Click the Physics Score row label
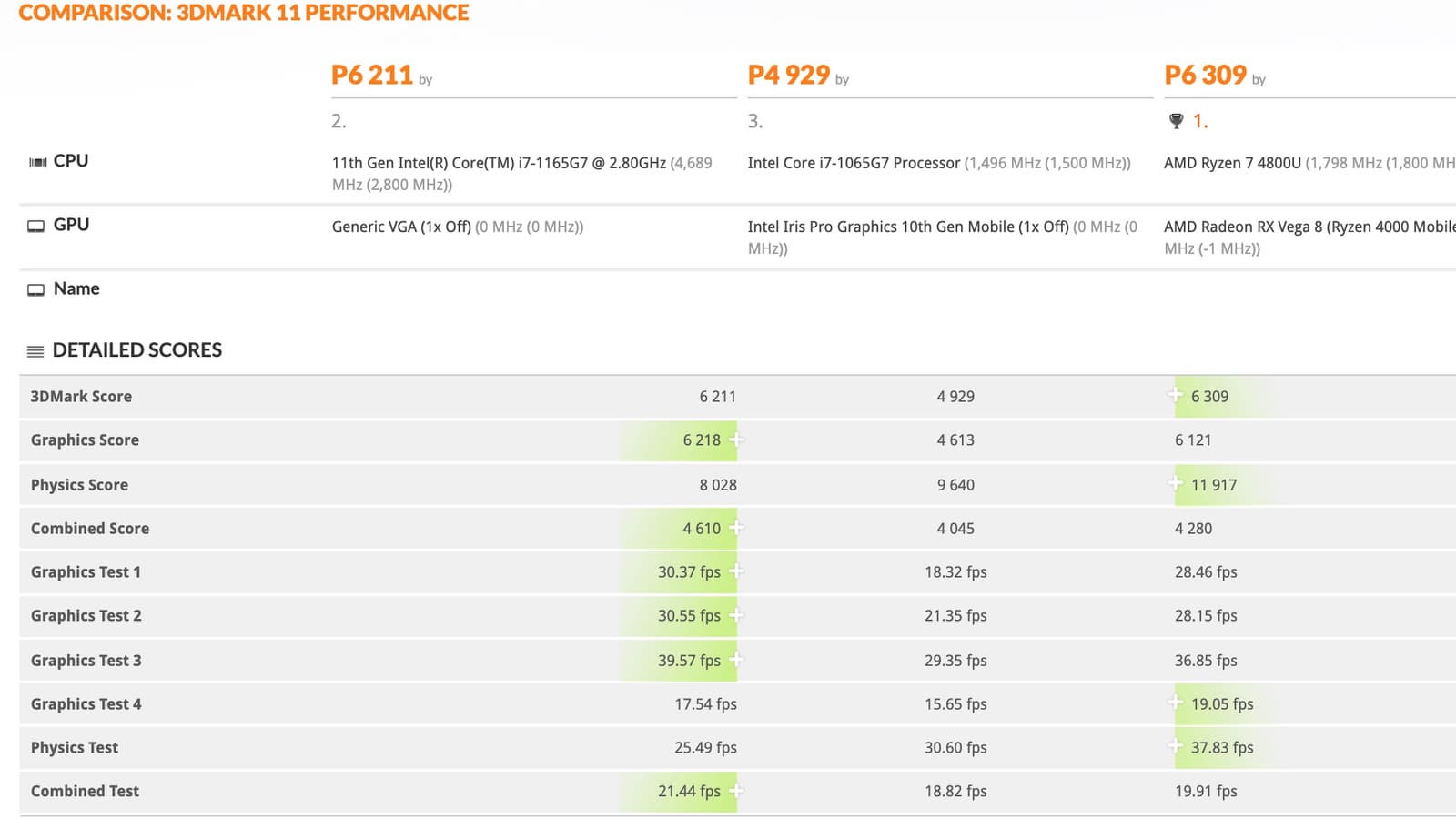The height and width of the screenshot is (819, 1456). tap(79, 485)
